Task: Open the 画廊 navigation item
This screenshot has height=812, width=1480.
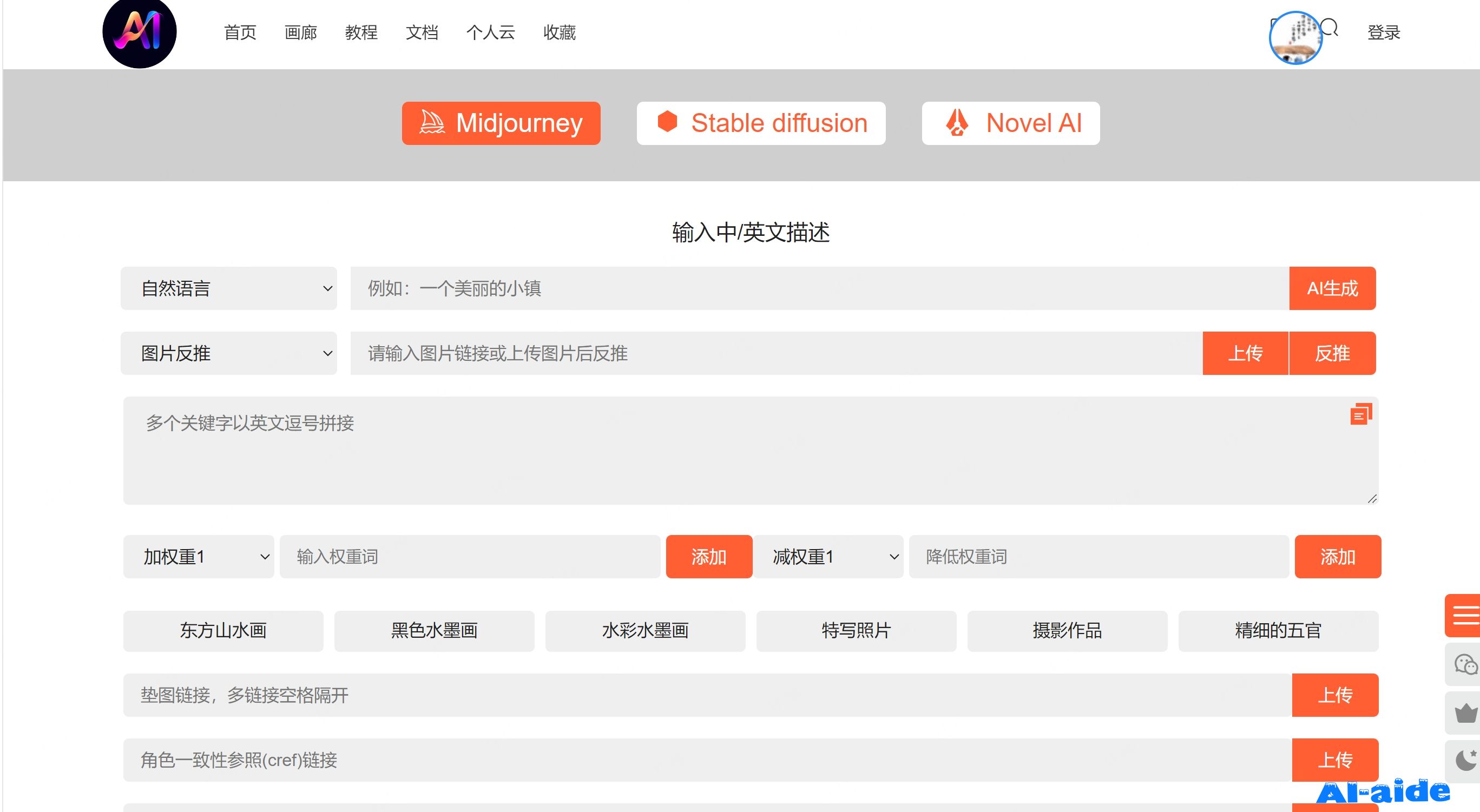Action: 300,32
